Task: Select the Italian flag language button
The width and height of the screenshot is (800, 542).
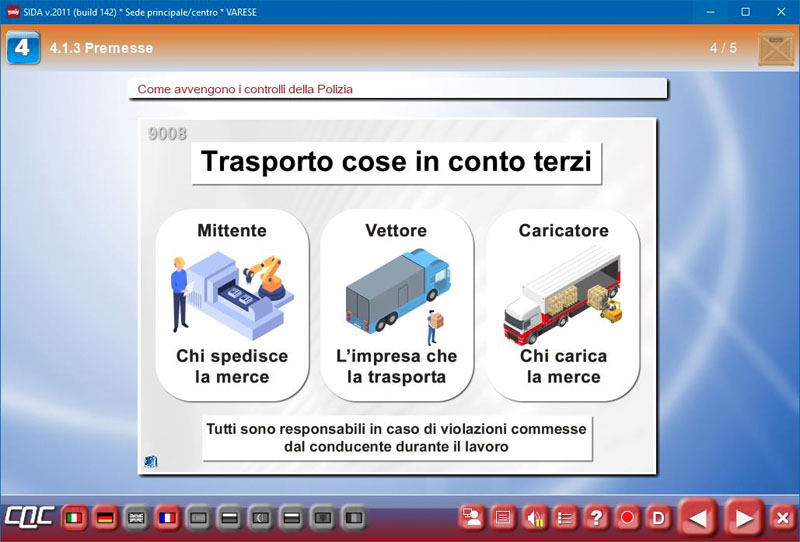Action: (73, 518)
